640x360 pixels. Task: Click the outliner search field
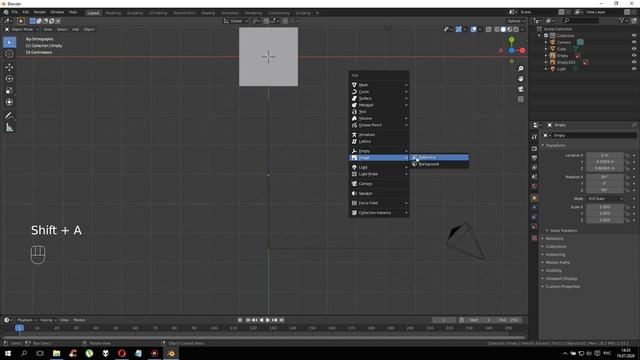(581, 20)
